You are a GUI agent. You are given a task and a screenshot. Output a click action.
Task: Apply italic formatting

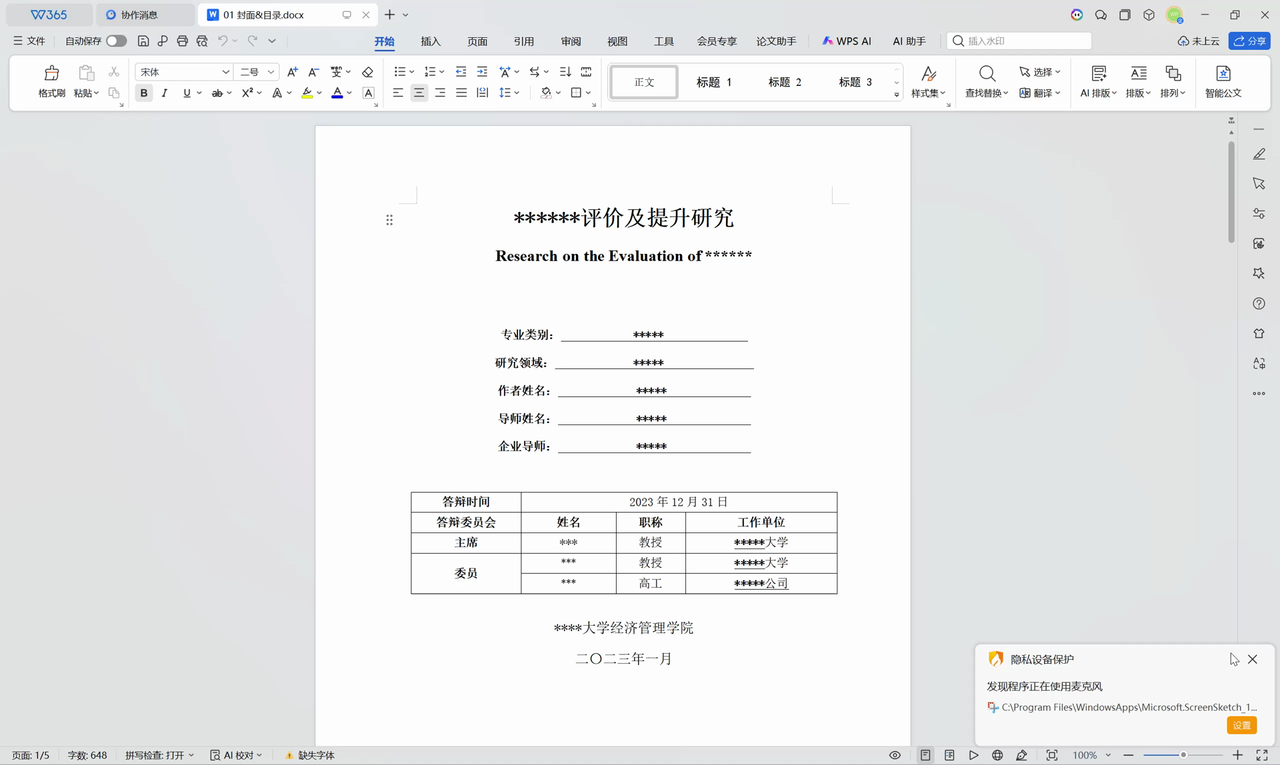click(165, 93)
